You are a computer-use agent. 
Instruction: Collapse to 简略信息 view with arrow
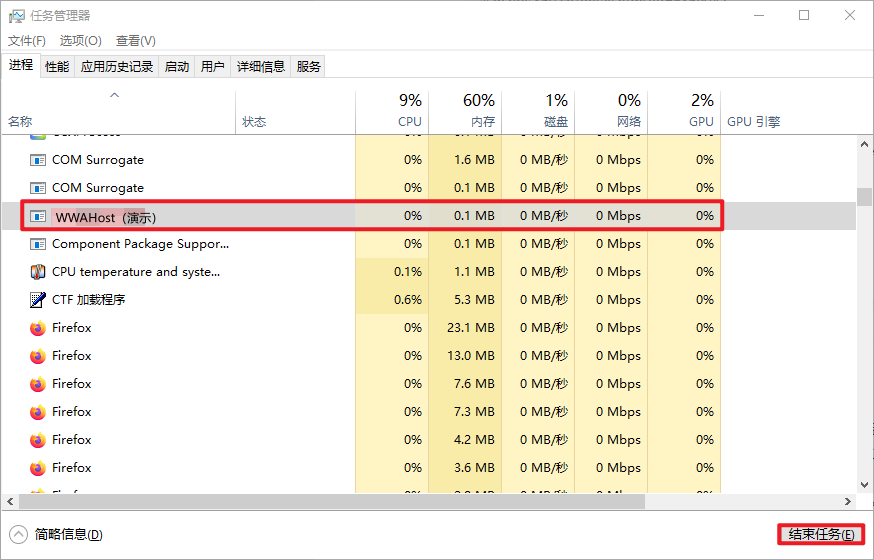[x=19, y=535]
